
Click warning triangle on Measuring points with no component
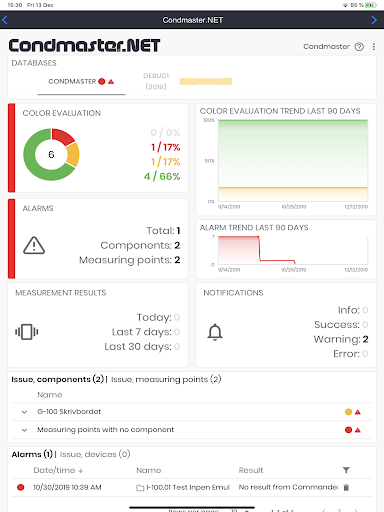358,430
